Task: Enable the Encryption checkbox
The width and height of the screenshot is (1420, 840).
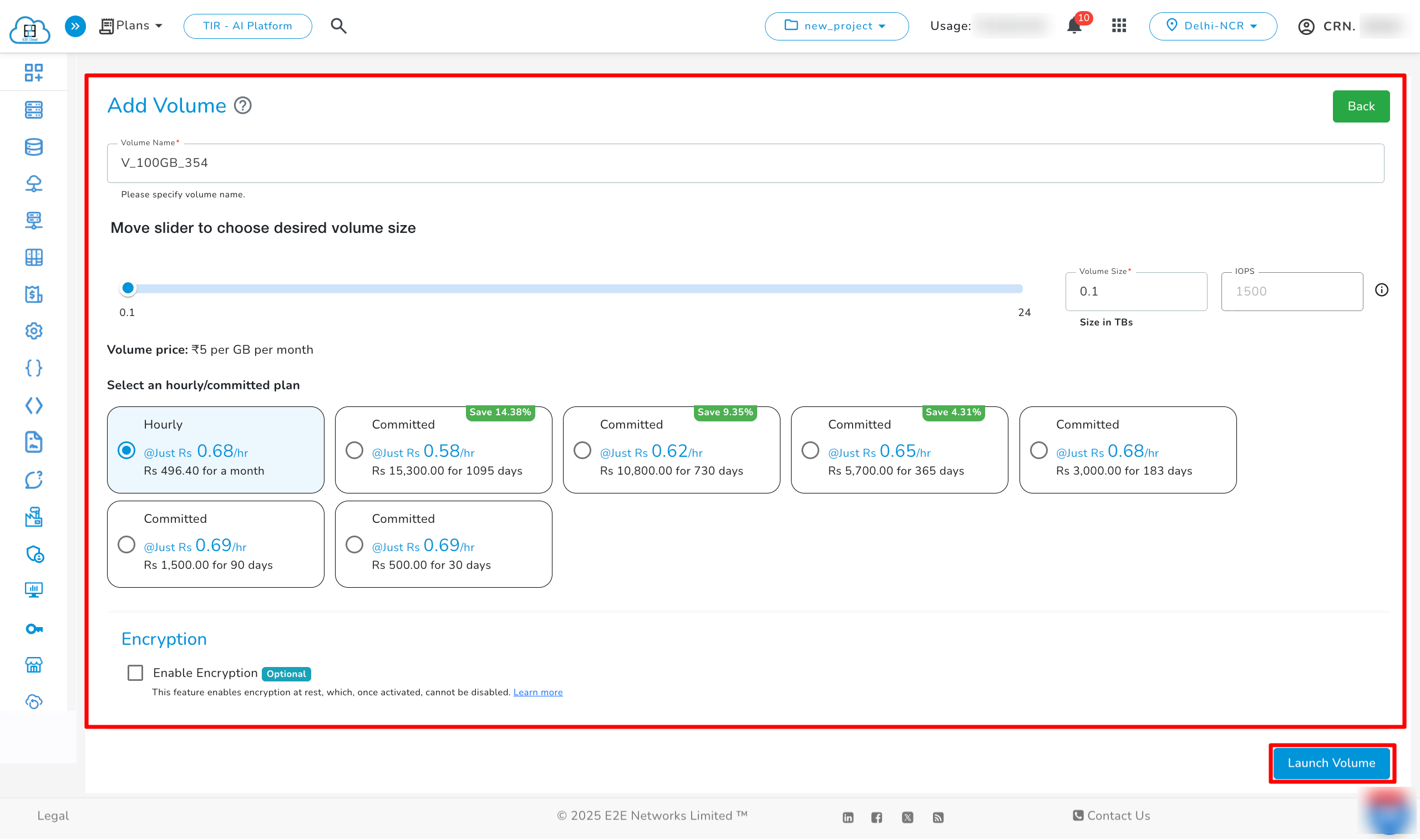Action: click(x=135, y=673)
